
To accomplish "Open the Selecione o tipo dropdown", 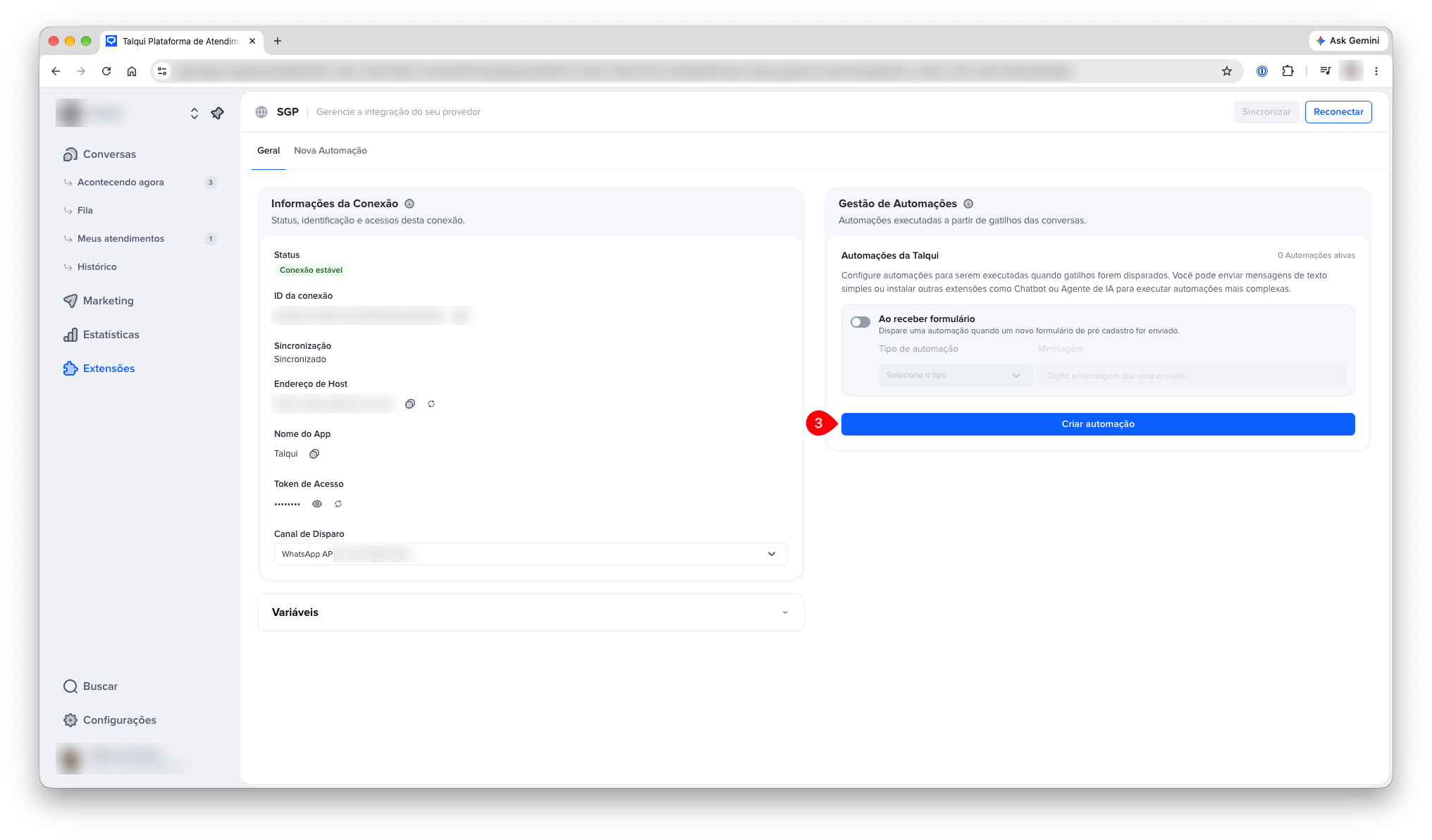I will click(955, 376).
